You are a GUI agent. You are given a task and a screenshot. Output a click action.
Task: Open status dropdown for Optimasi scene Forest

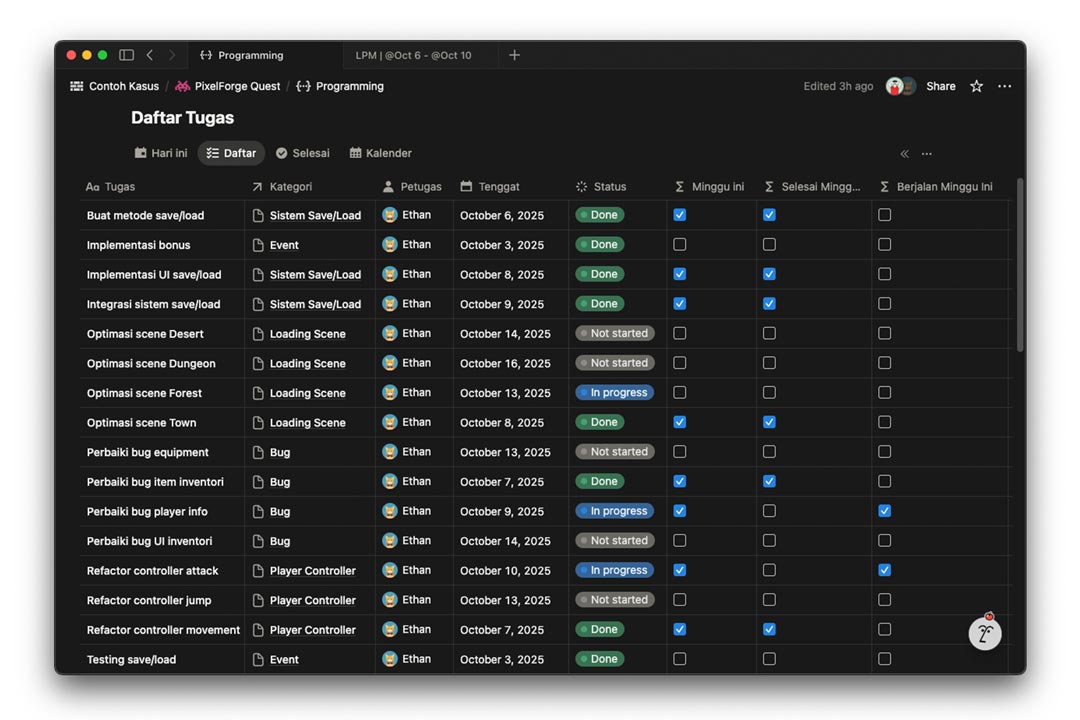point(615,393)
